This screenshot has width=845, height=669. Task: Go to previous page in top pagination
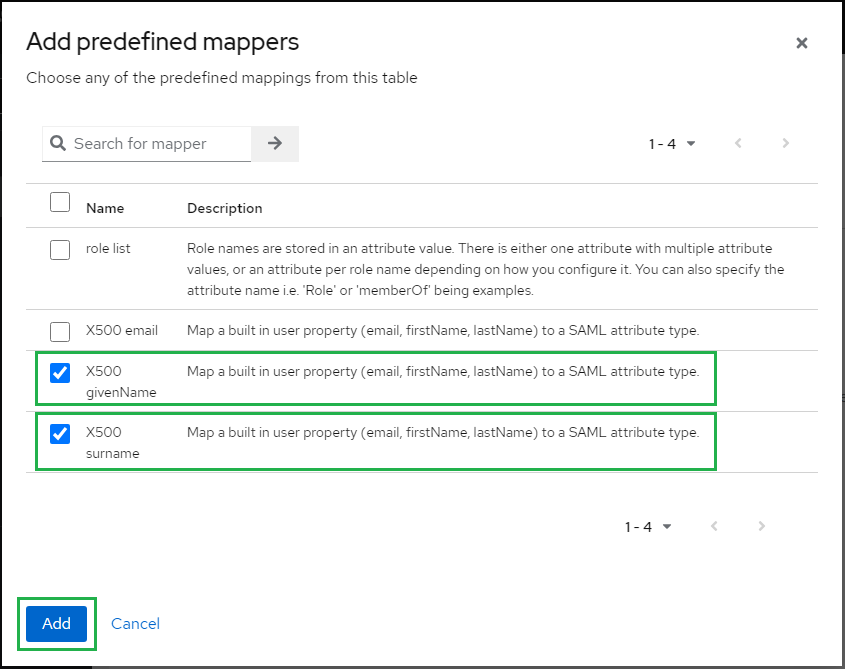[738, 143]
